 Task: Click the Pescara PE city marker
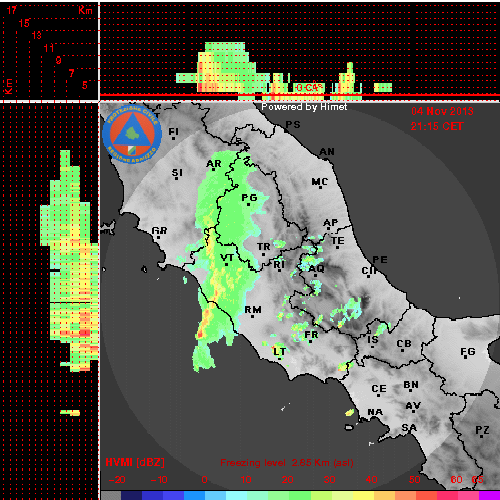tap(380, 260)
